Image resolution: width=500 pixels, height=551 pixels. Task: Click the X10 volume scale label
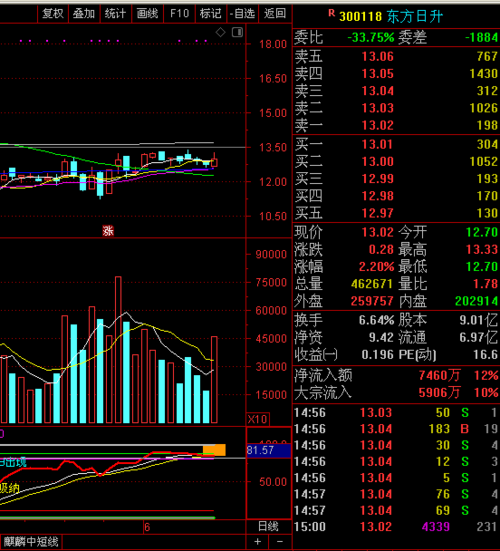pos(258,419)
